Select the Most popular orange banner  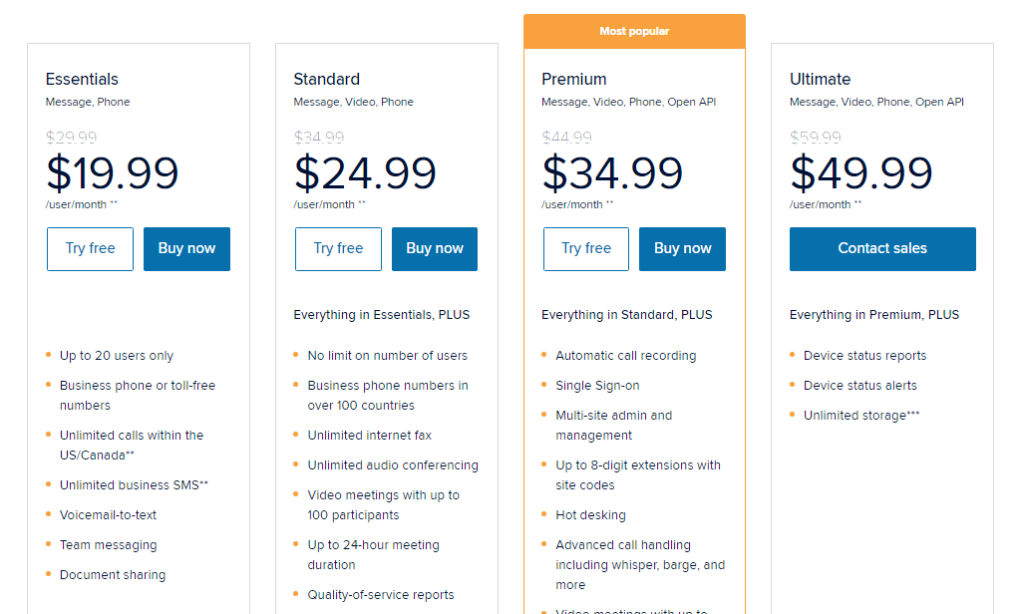tap(634, 31)
